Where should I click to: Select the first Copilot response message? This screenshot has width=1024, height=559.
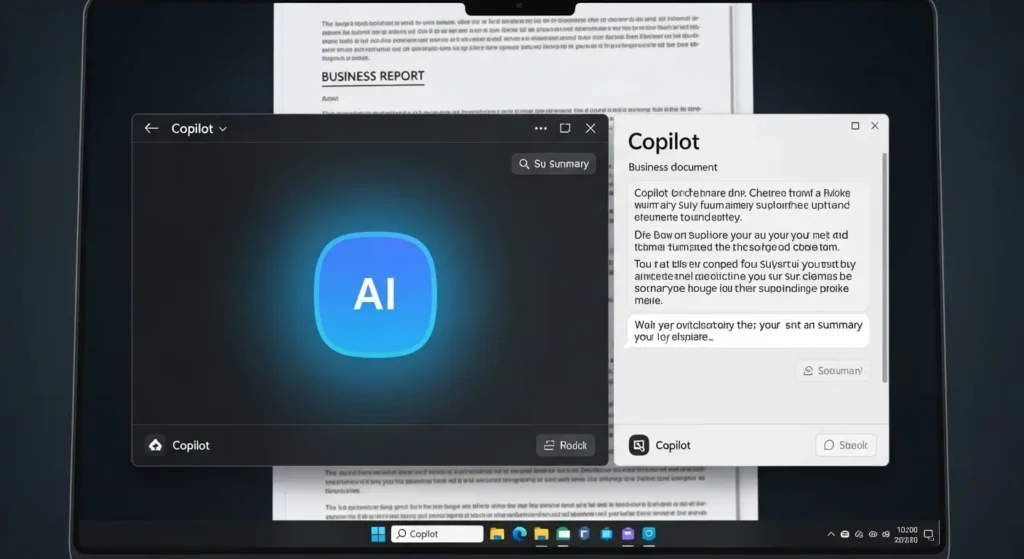748,246
